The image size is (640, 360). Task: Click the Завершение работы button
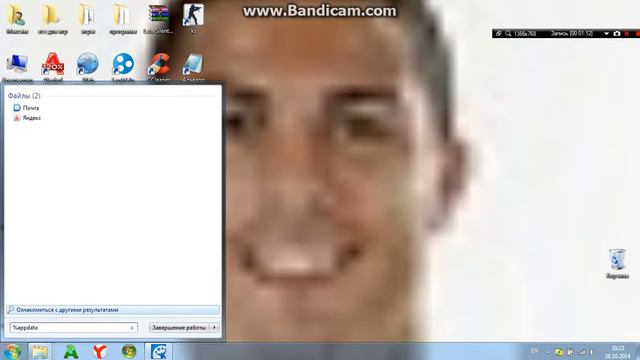click(179, 328)
